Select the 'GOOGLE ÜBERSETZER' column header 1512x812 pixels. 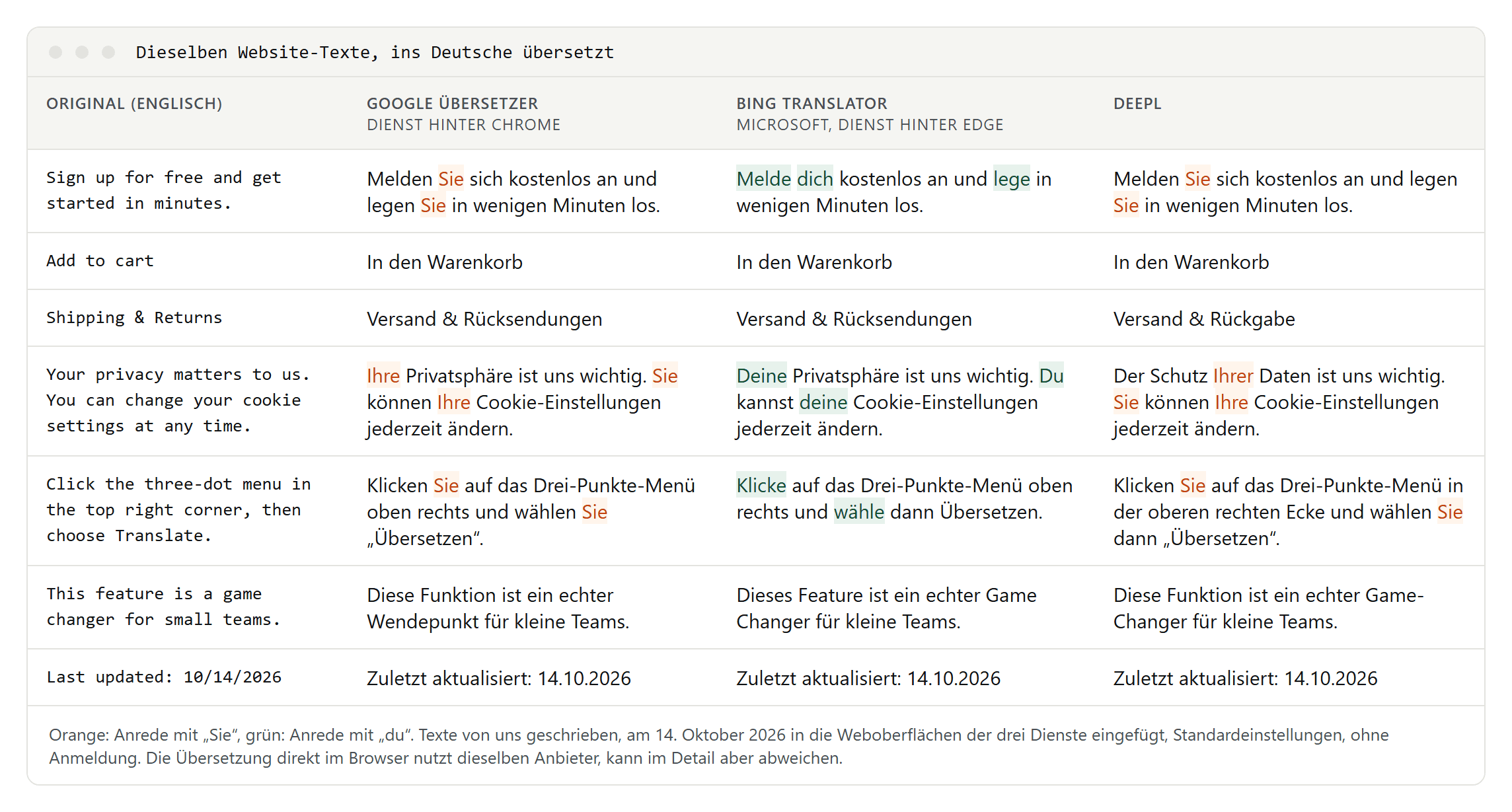coord(452,104)
